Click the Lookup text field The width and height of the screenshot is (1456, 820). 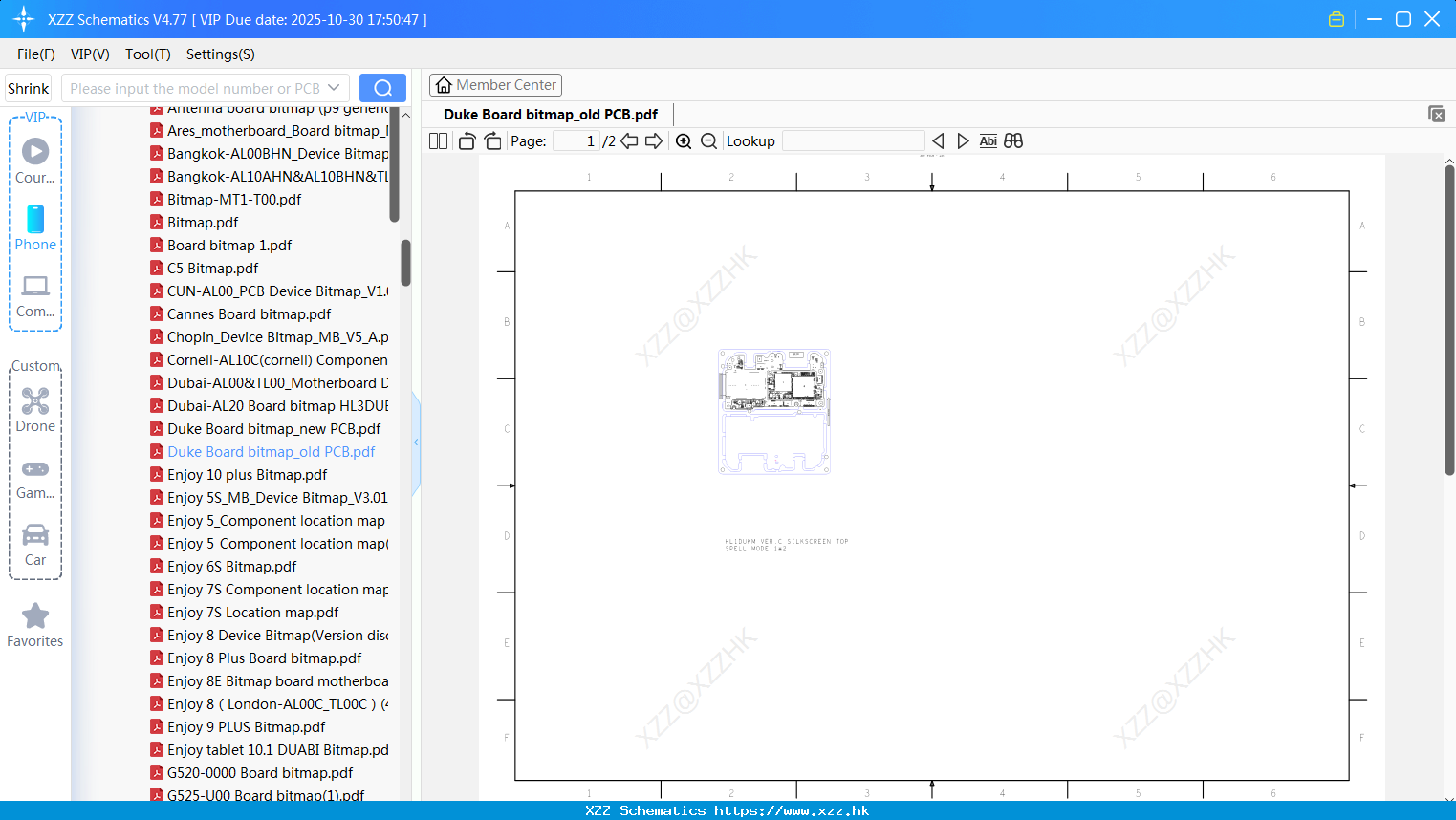pyautogui.click(x=853, y=140)
